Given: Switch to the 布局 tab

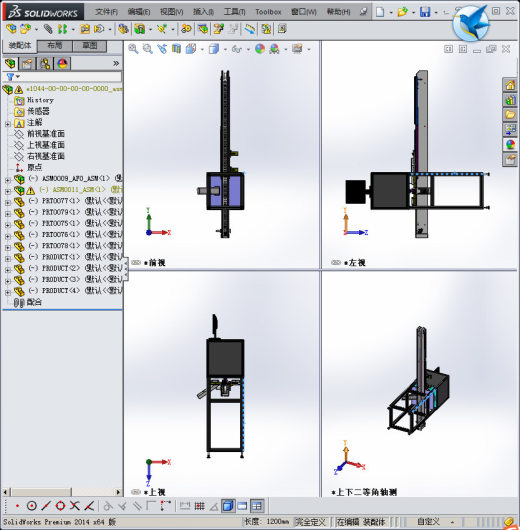Looking at the screenshot, I should (55, 46).
